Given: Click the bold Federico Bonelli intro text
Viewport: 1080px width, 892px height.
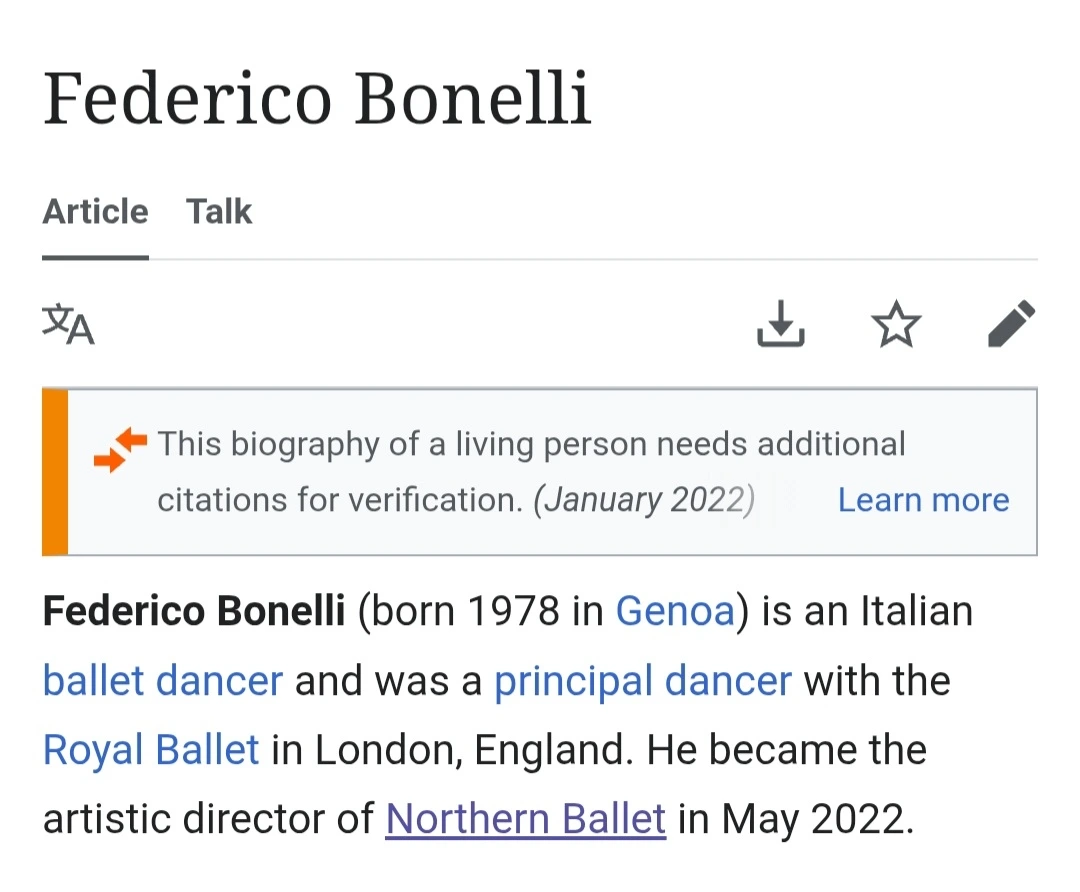Looking at the screenshot, I should click(x=194, y=610).
